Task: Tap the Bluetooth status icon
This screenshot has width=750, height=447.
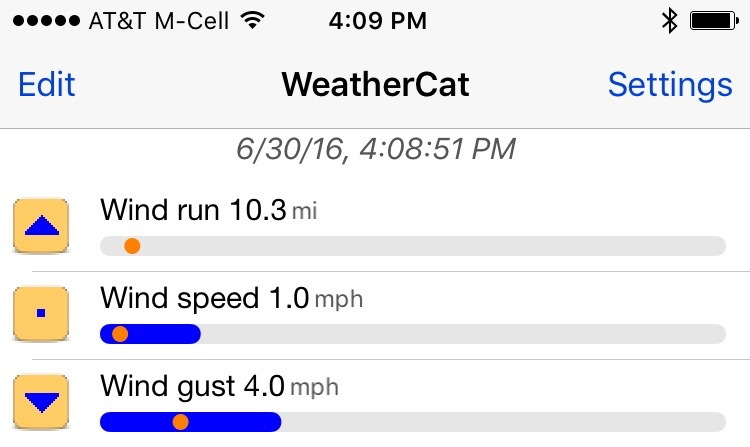Action: click(669, 21)
